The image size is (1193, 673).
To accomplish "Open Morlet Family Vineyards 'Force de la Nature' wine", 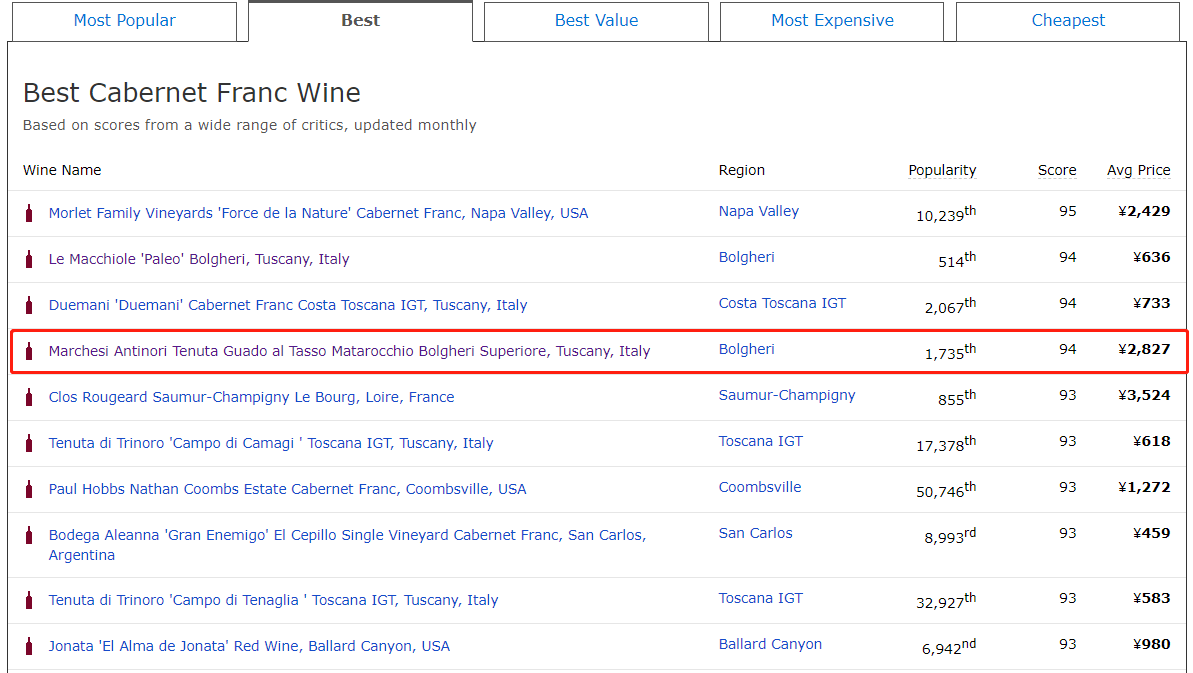I will click(318, 213).
